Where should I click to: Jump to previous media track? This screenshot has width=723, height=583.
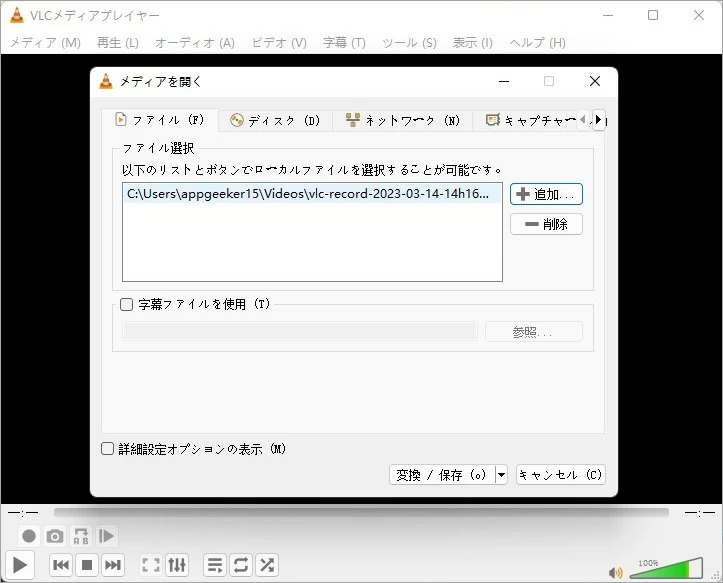pyautogui.click(x=61, y=565)
